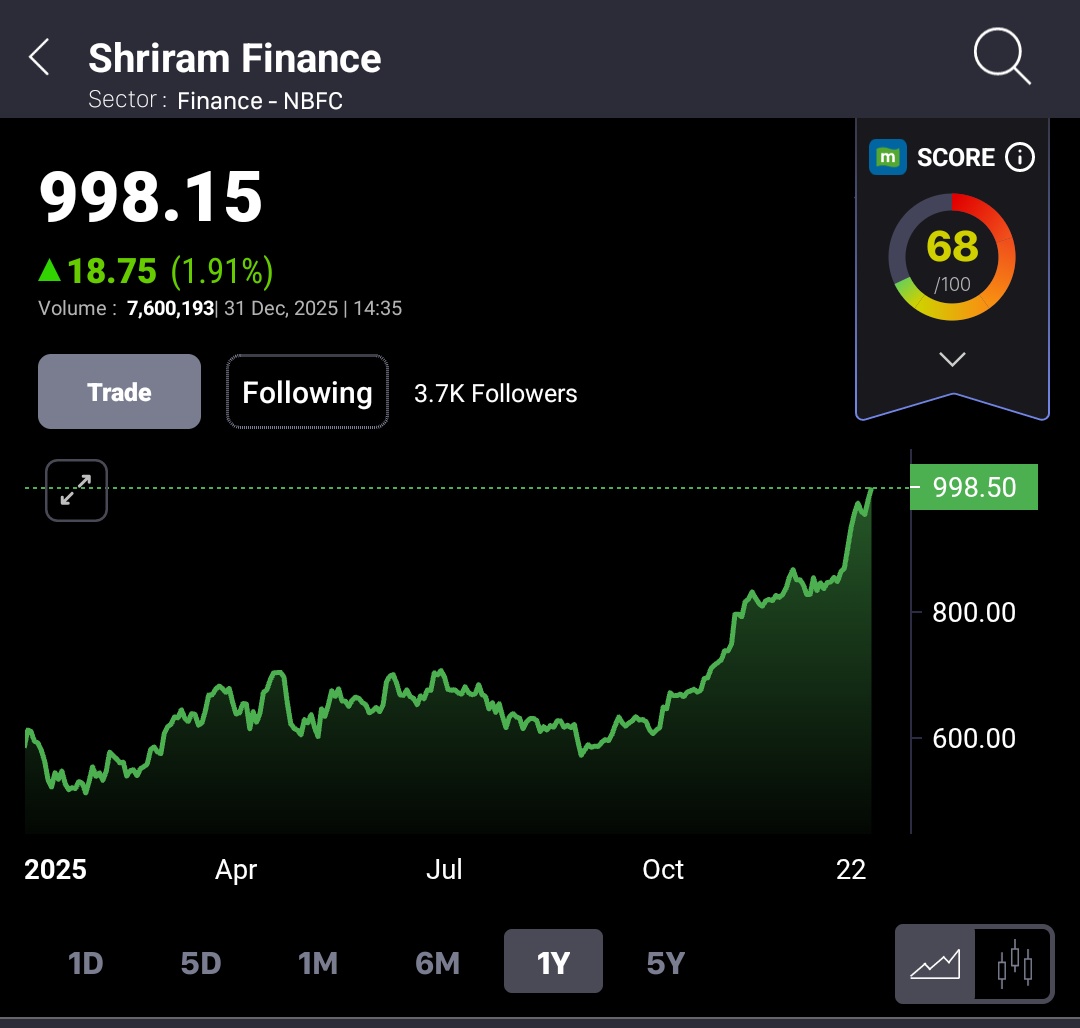The height and width of the screenshot is (1028, 1080).
Task: Select the 6M time range
Action: tap(437, 963)
